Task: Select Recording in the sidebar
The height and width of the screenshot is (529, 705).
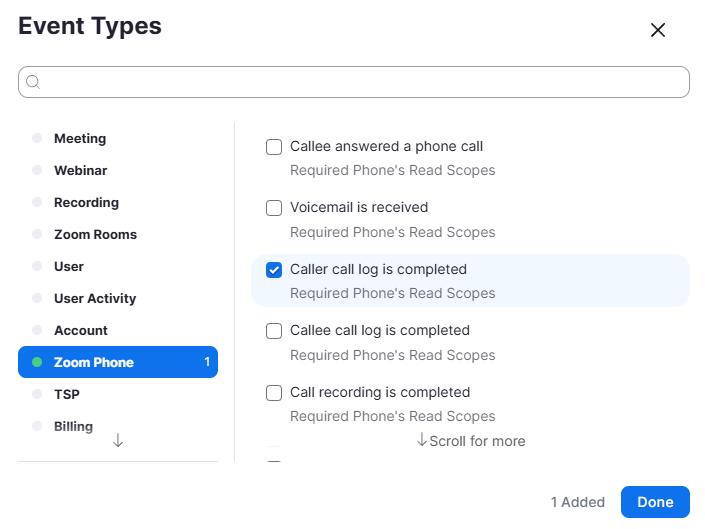Action: [86, 202]
